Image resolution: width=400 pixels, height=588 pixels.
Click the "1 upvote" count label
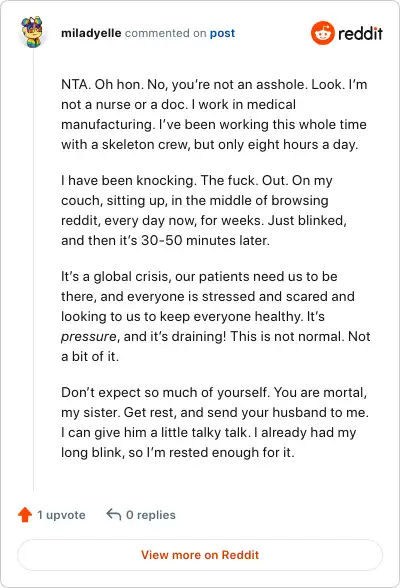[x=61, y=515]
